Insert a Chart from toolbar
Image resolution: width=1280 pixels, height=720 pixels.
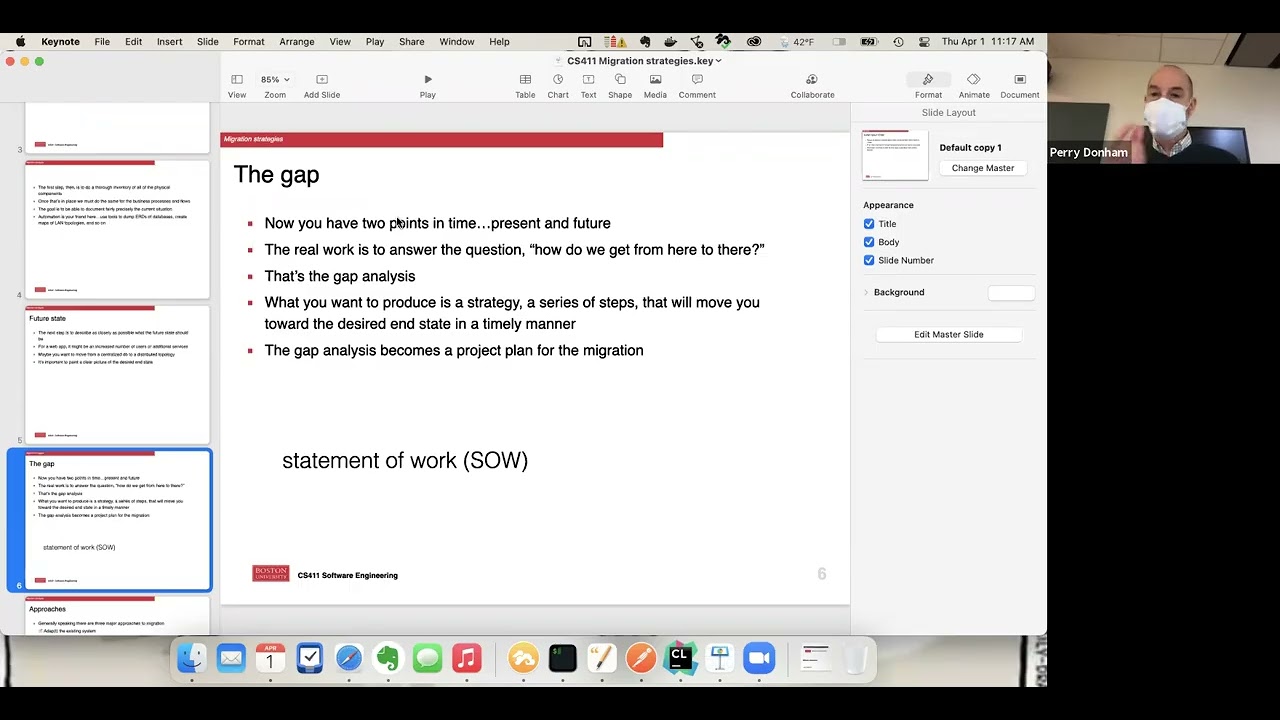558,86
